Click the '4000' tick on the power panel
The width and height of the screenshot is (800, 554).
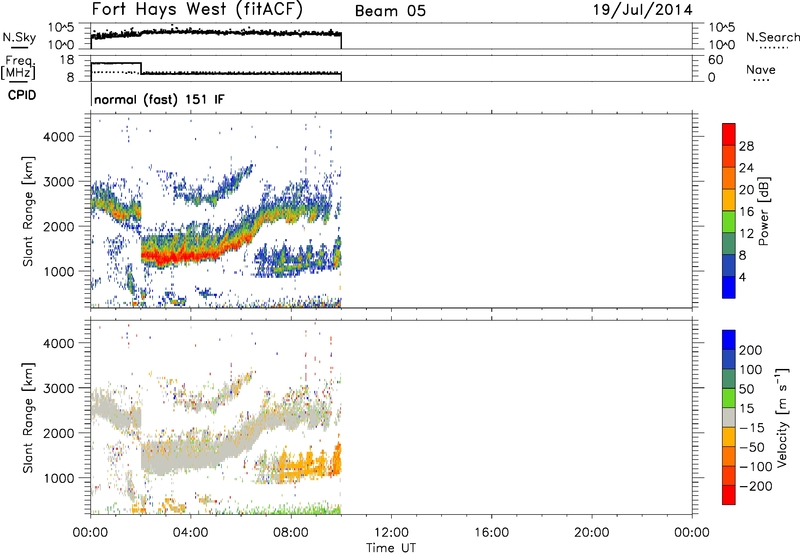pos(58,137)
